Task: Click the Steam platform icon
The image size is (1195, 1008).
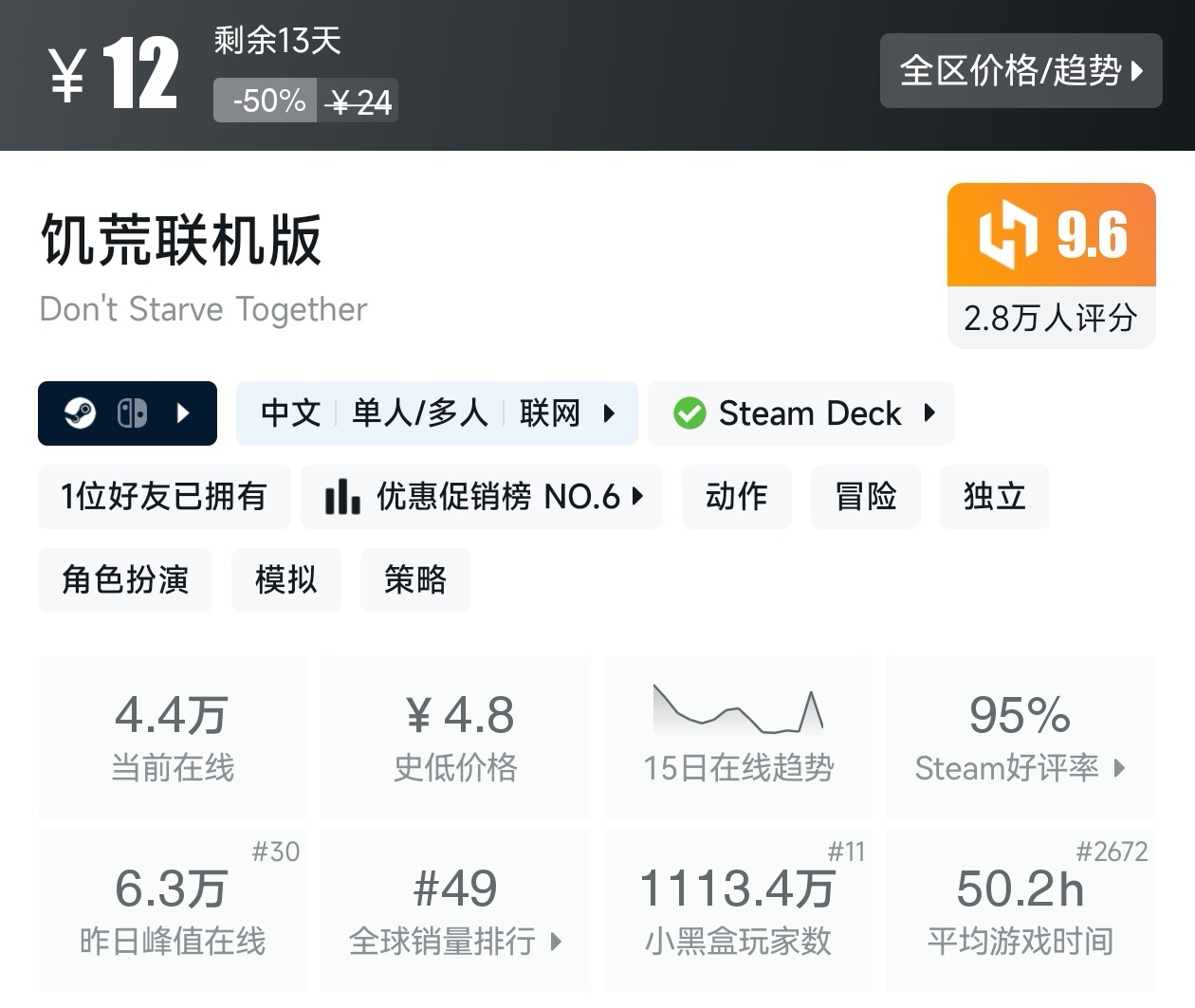Action: click(x=80, y=413)
